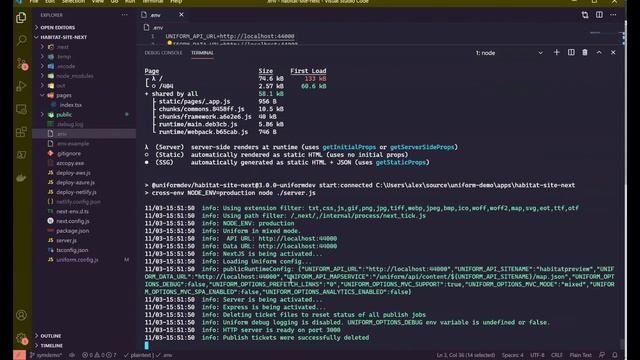640x360 pixels.
Task: Open the Explorer view in activity bar
Action: point(21,18)
